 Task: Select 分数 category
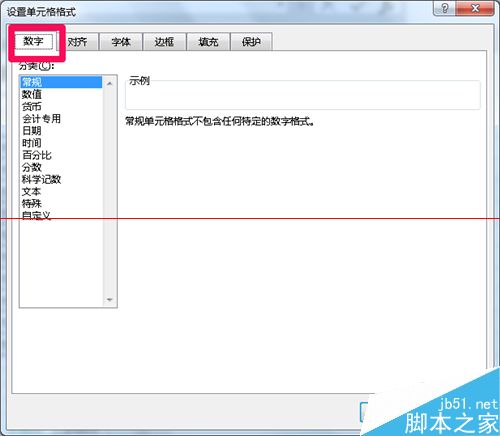[61, 167]
